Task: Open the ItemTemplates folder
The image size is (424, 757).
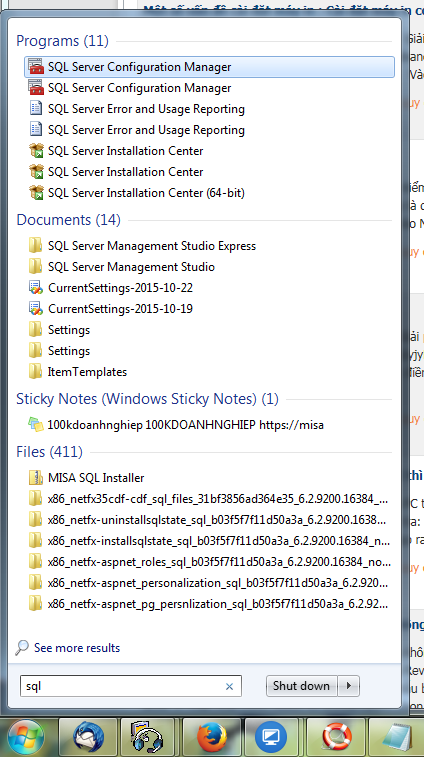Action: click(209, 372)
